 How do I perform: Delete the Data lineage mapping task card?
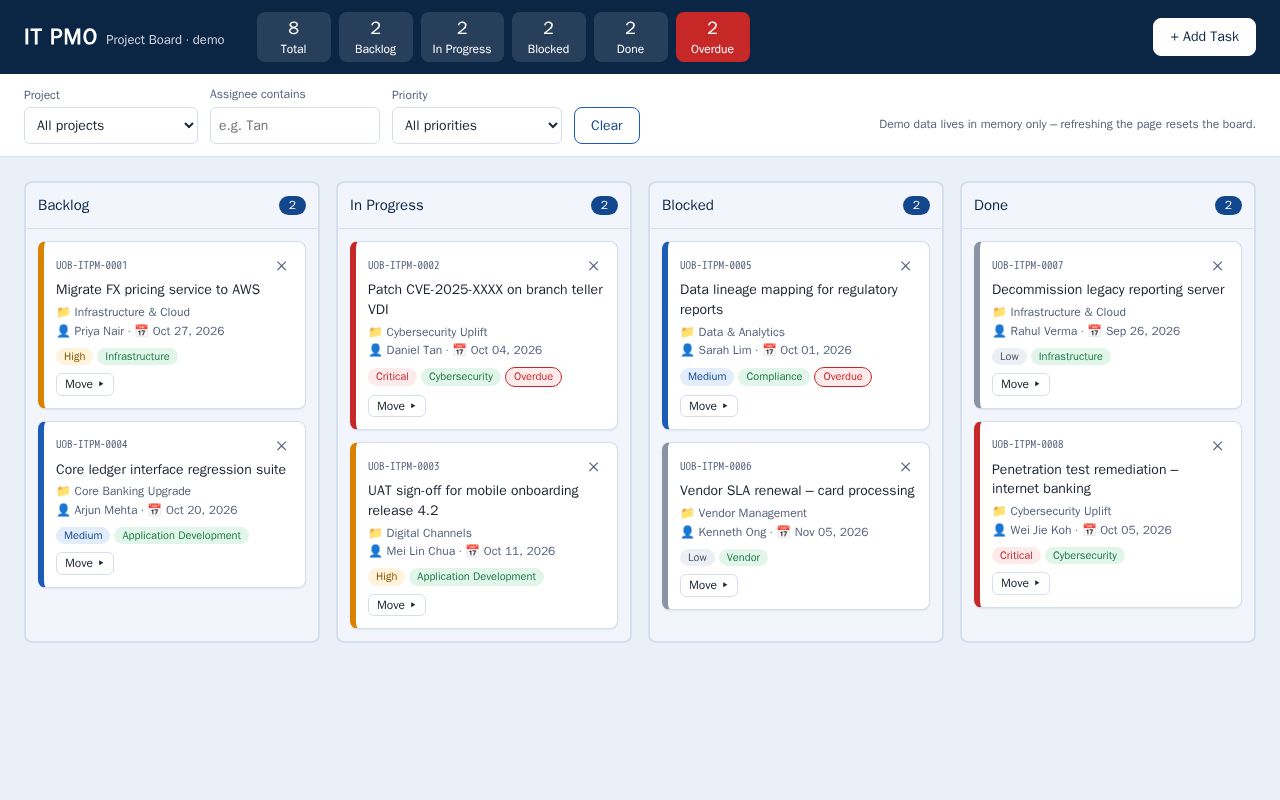point(905,266)
